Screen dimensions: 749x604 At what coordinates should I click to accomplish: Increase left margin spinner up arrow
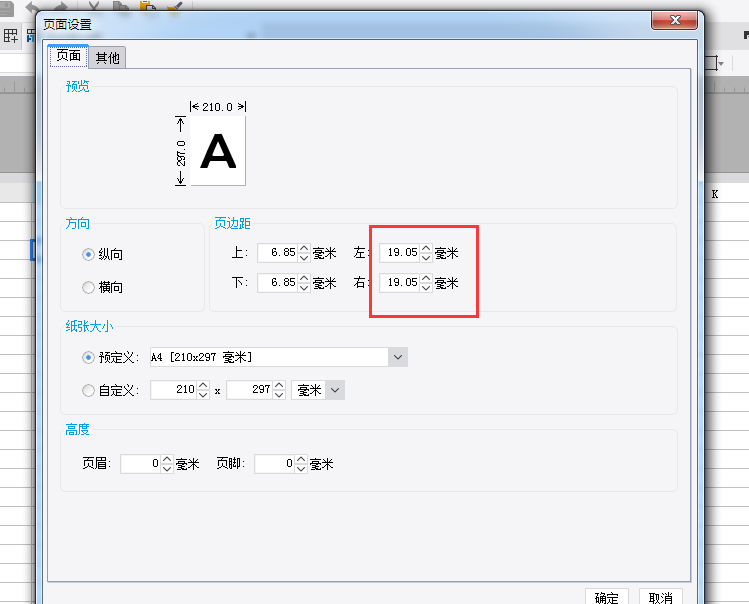[426, 248]
